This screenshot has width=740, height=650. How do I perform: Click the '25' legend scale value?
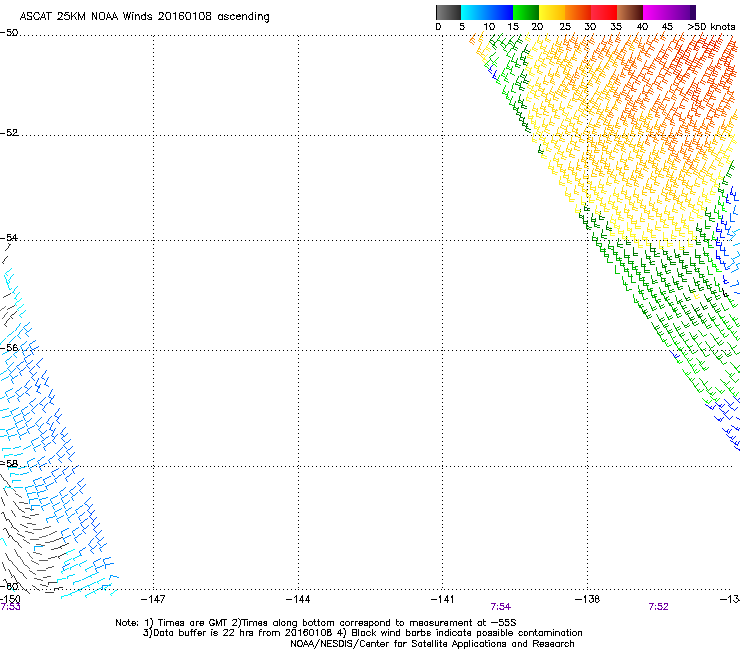click(x=565, y=26)
